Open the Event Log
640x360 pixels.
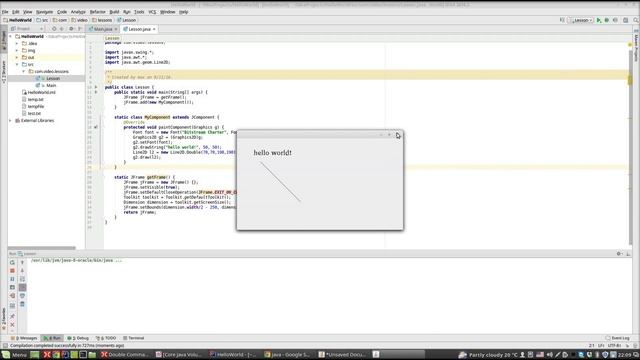618,338
